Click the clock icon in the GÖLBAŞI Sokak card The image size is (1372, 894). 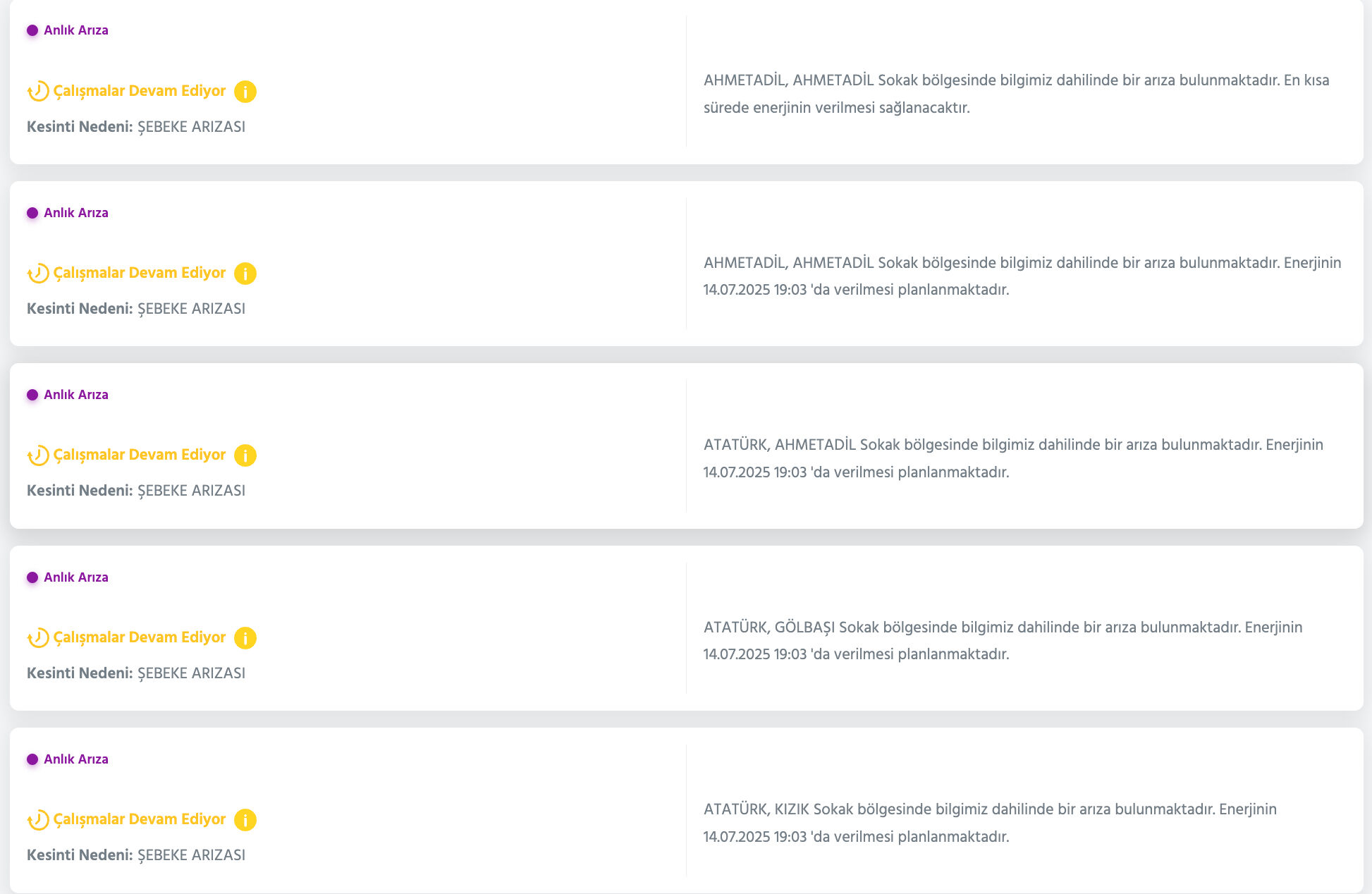(38, 638)
